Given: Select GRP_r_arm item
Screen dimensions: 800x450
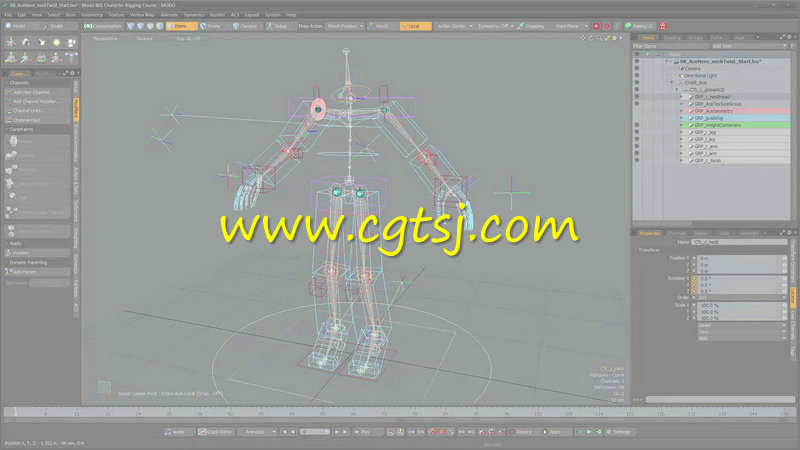Looking at the screenshot, I should click(x=706, y=146).
